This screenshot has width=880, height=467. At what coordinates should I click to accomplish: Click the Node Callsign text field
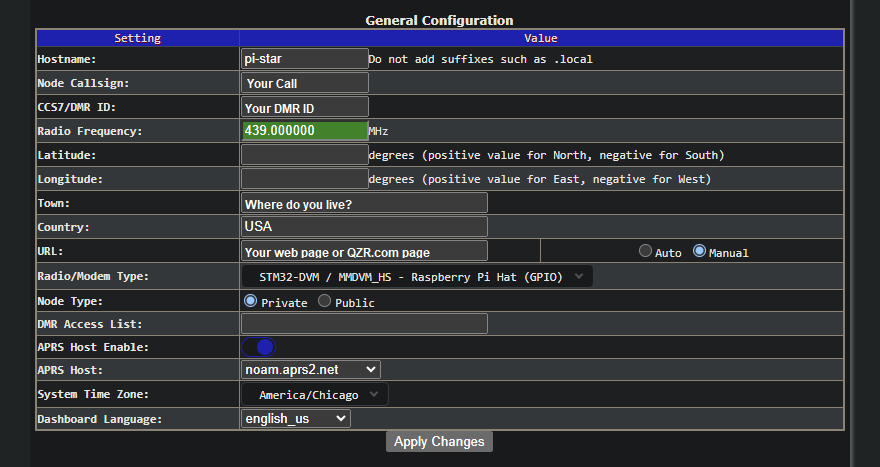pyautogui.click(x=305, y=83)
